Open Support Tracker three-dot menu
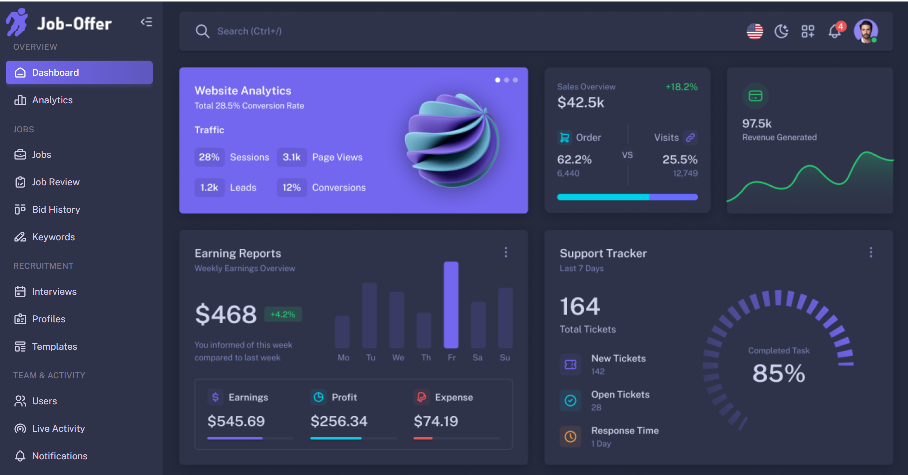The height and width of the screenshot is (475, 908). 870,252
